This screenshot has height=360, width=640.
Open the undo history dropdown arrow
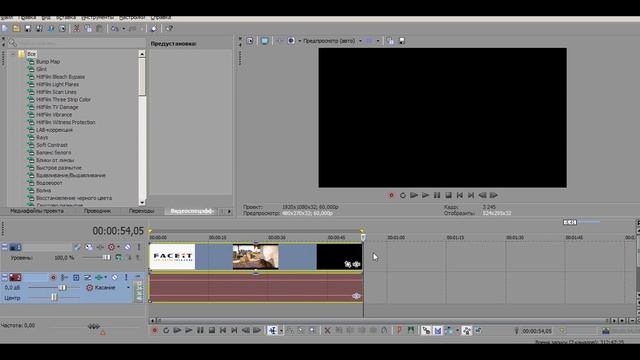click(x=124, y=29)
